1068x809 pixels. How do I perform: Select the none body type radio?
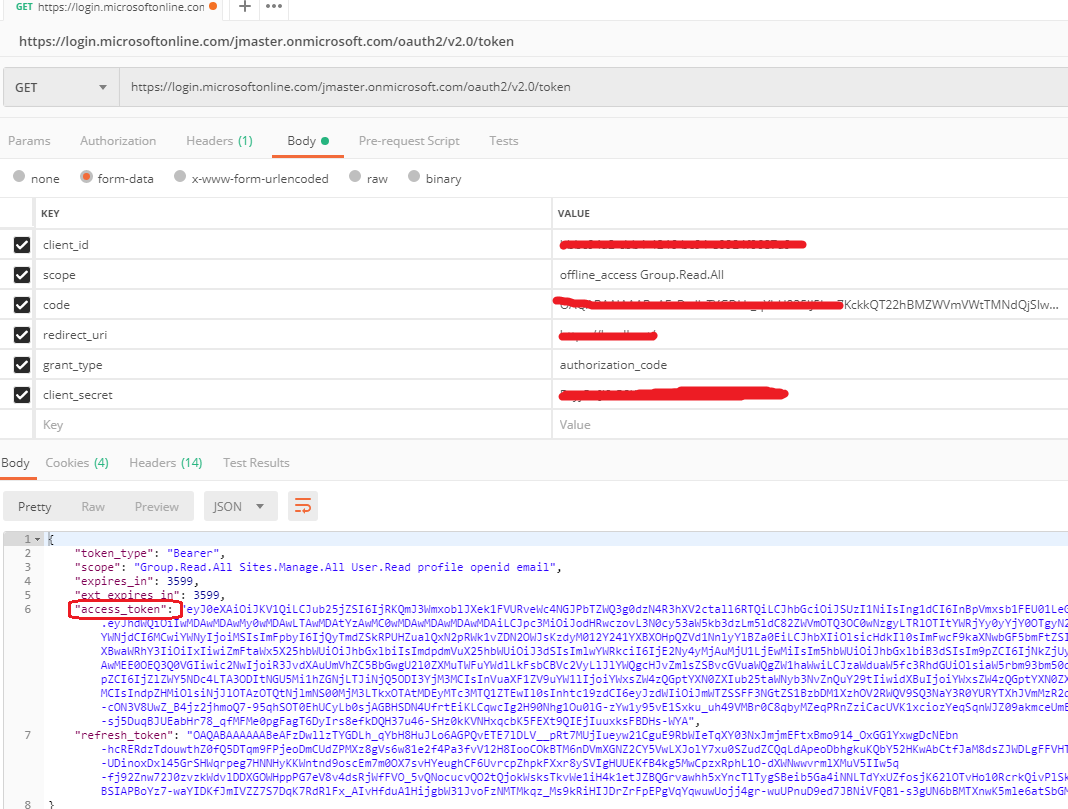(19, 176)
